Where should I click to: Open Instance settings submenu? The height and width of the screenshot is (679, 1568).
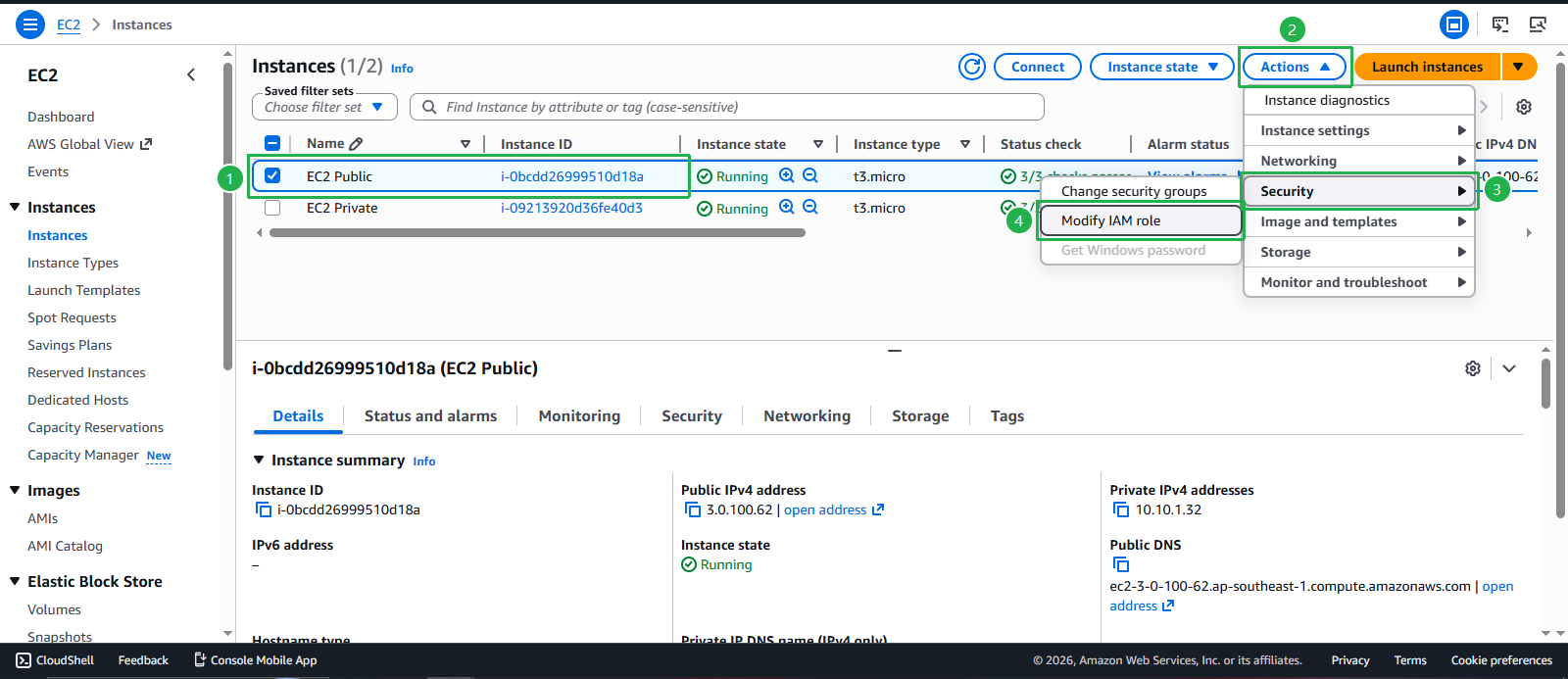[1359, 130]
